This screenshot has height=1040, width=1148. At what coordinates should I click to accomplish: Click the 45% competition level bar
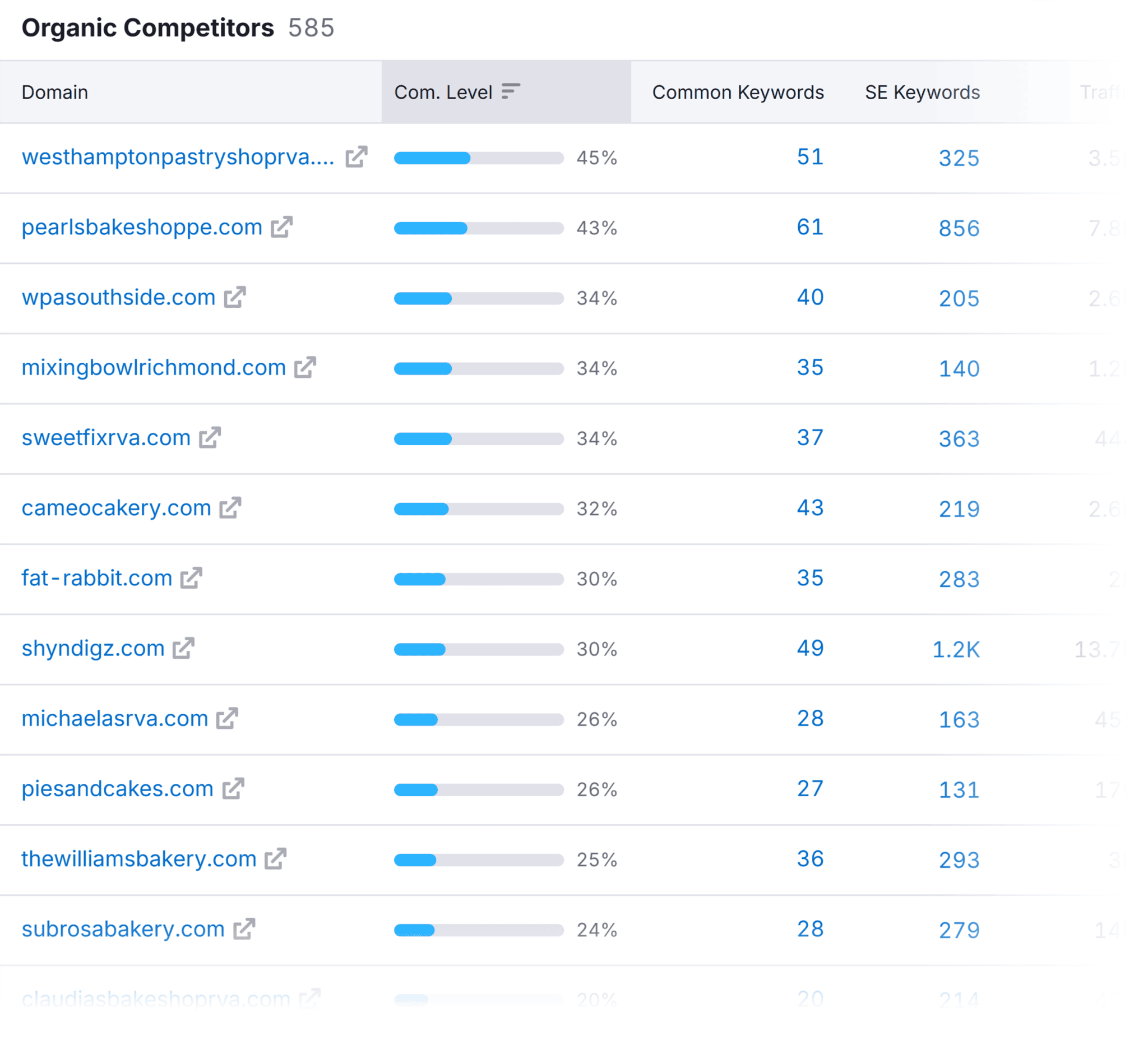pyautogui.click(x=478, y=158)
